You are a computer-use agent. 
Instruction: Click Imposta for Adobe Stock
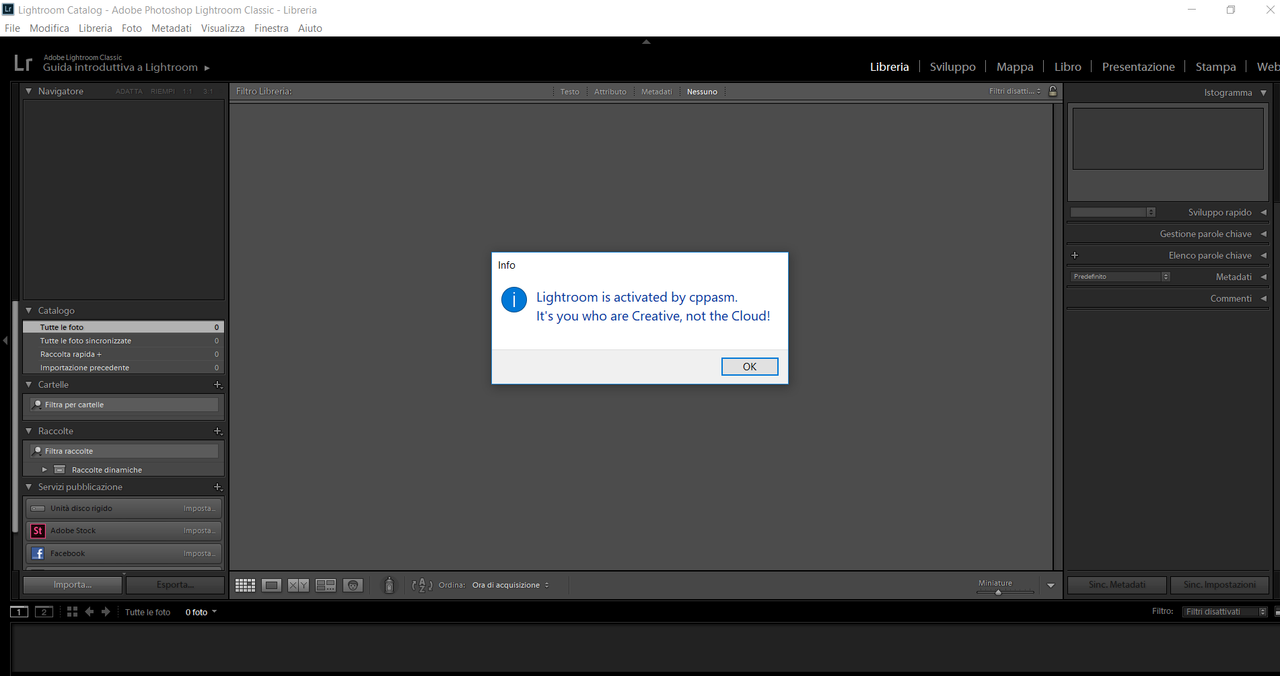[199, 531]
